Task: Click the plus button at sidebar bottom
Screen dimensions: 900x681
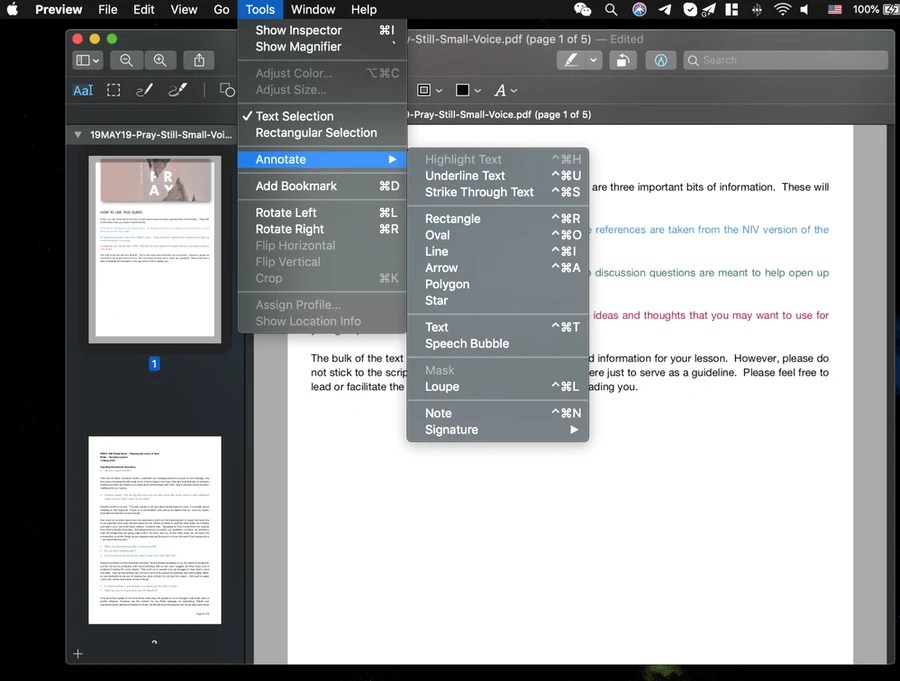Action: [77, 654]
